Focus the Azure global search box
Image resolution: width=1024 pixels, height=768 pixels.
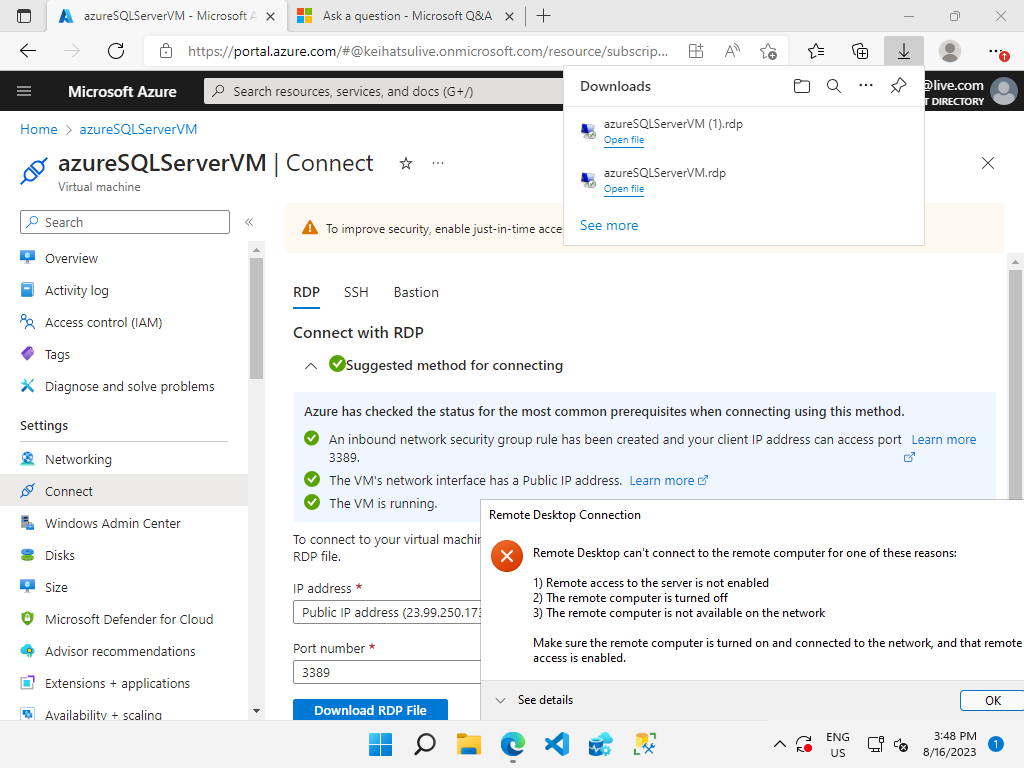pos(385,91)
